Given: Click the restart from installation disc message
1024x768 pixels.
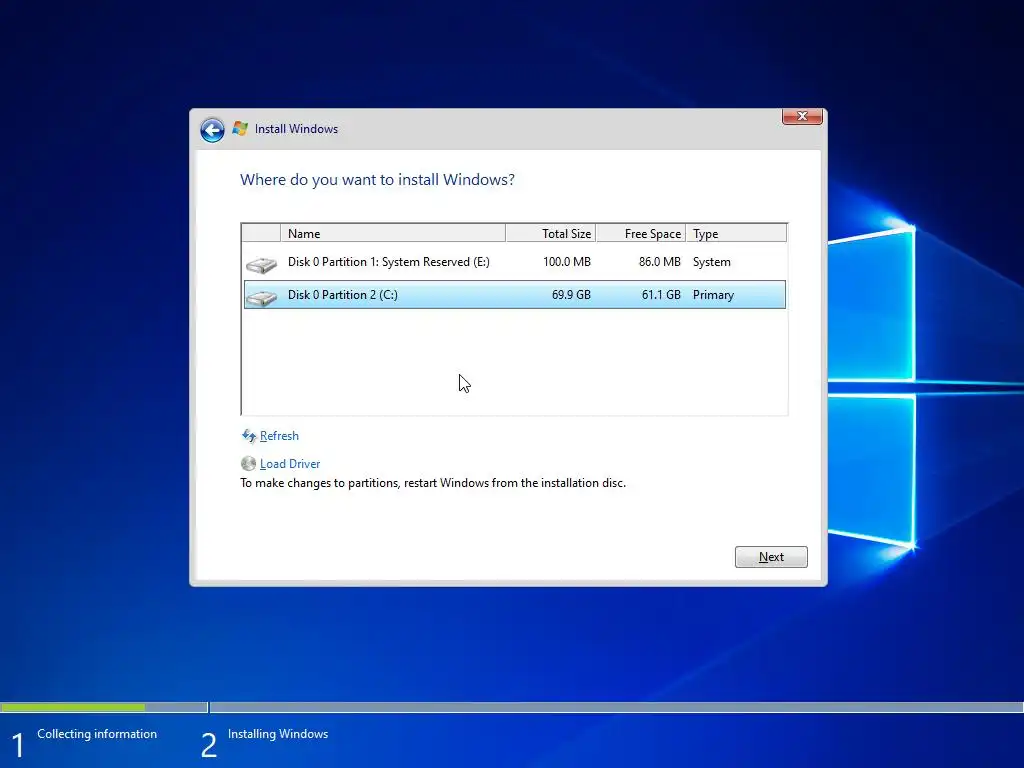Looking at the screenshot, I should click(x=433, y=483).
